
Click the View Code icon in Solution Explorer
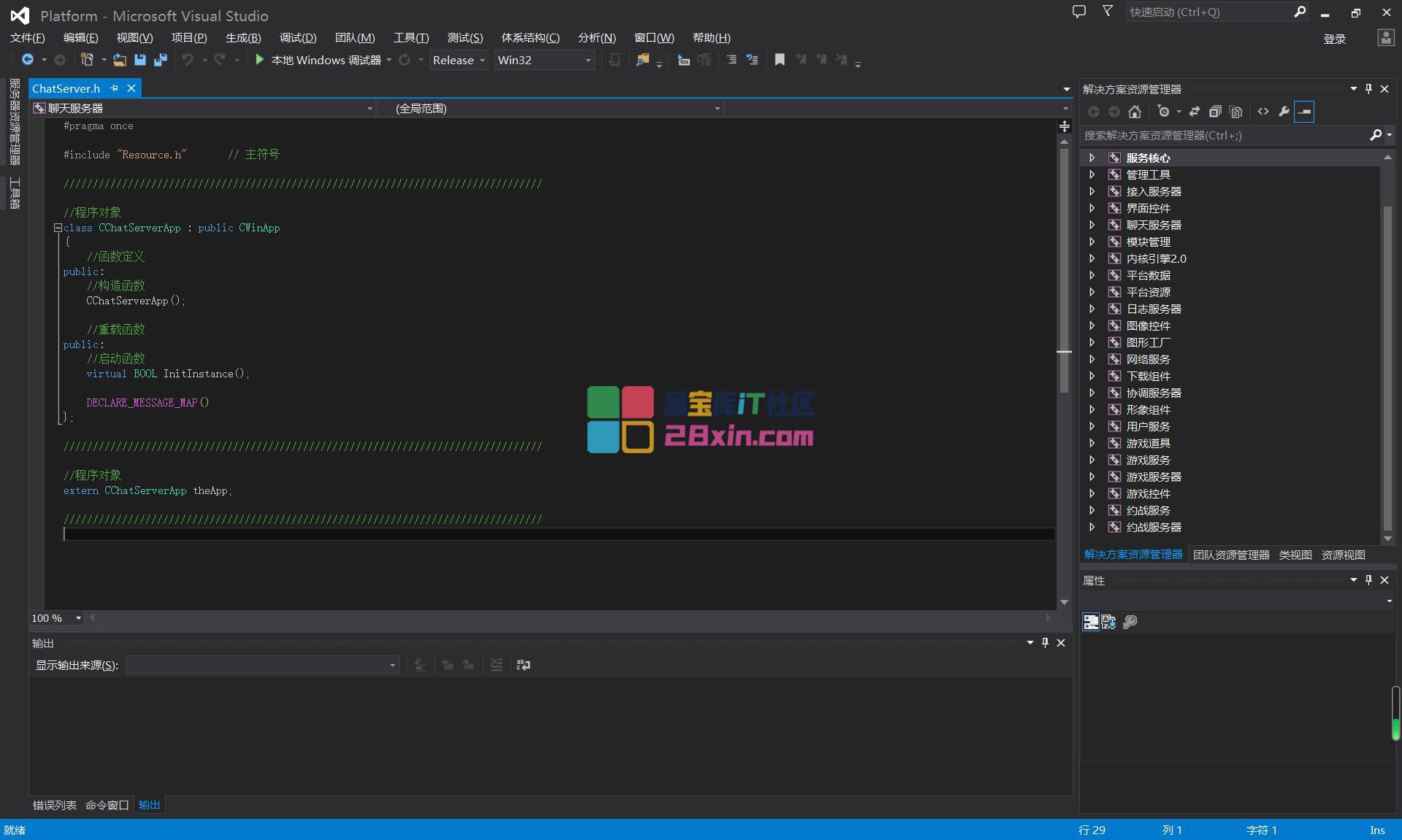(x=1263, y=112)
